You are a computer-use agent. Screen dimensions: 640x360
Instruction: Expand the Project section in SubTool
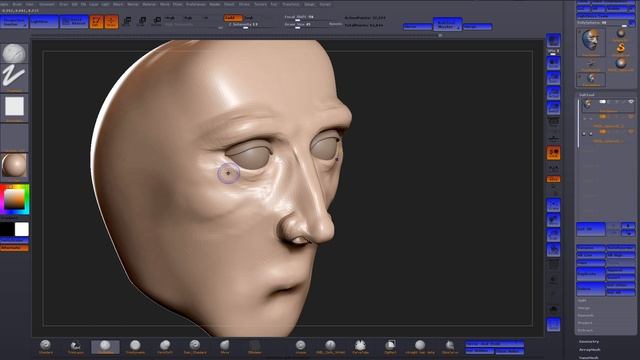click(x=584, y=323)
